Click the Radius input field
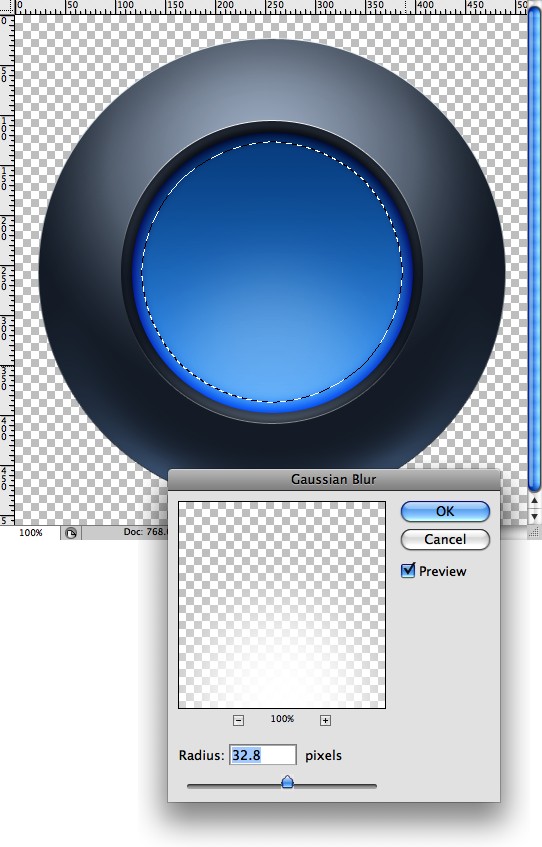This screenshot has width=542, height=847. (x=263, y=755)
